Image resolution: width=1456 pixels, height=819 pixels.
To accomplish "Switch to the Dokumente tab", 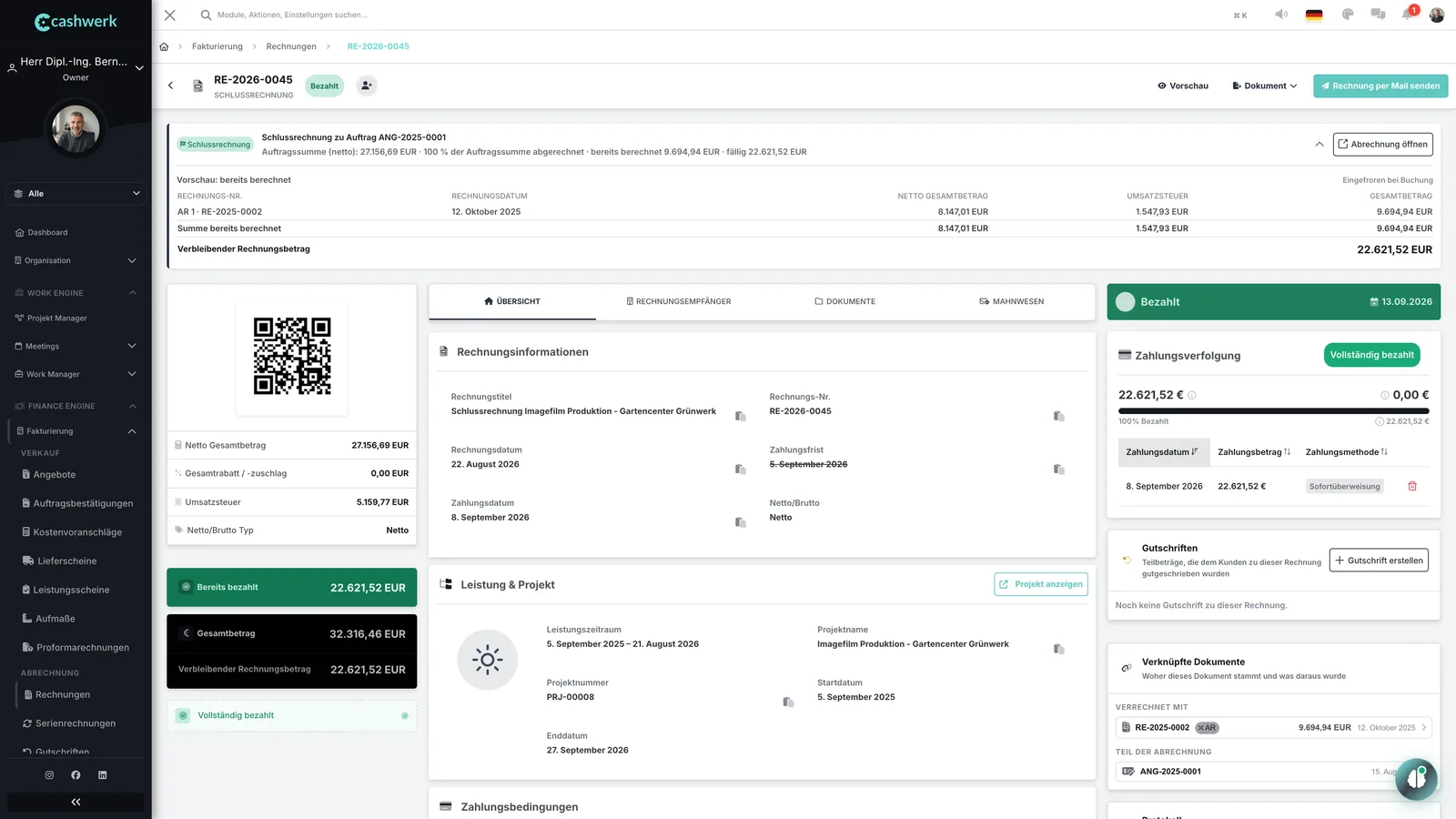I will 844,301.
